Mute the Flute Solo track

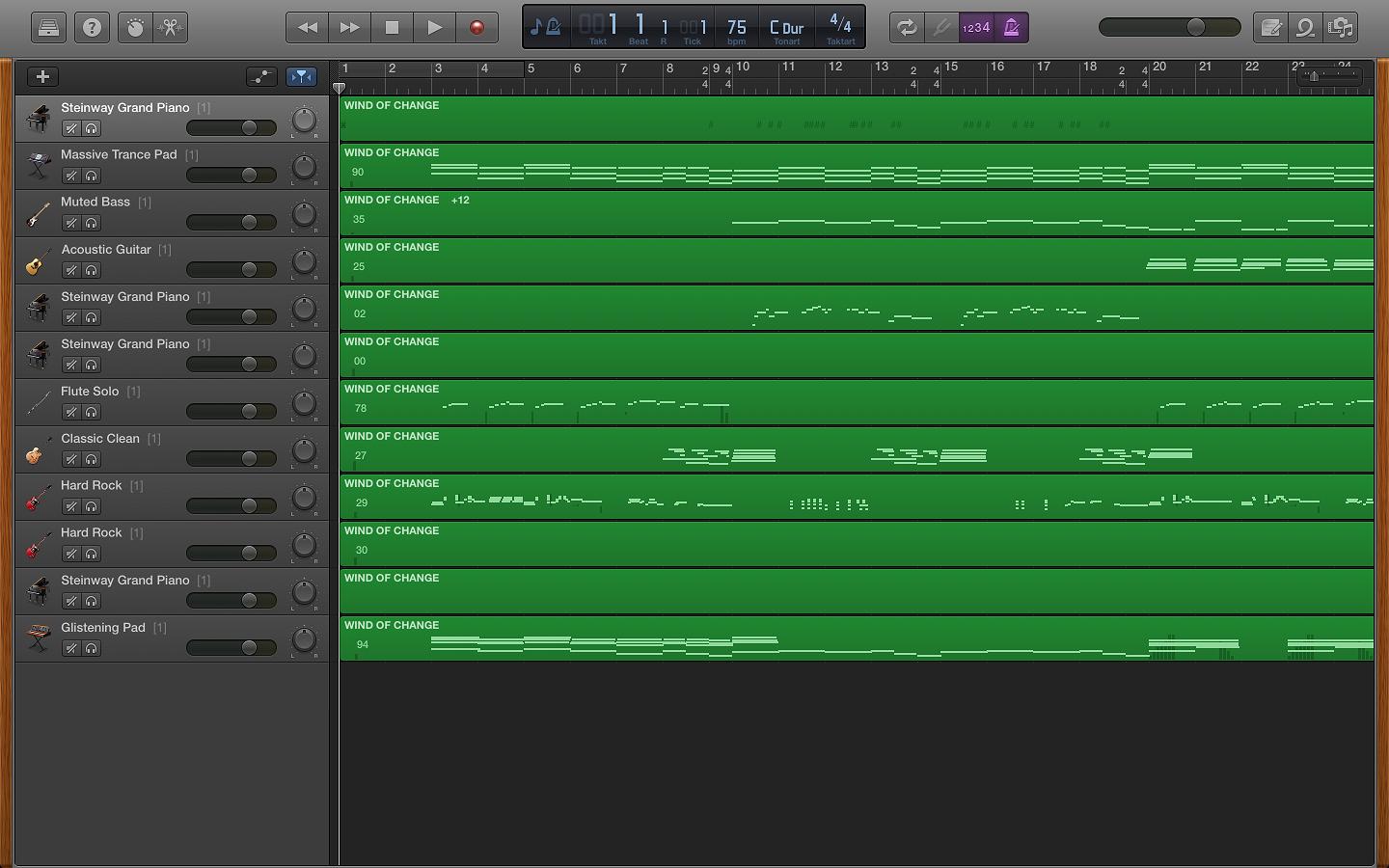[x=71, y=412]
